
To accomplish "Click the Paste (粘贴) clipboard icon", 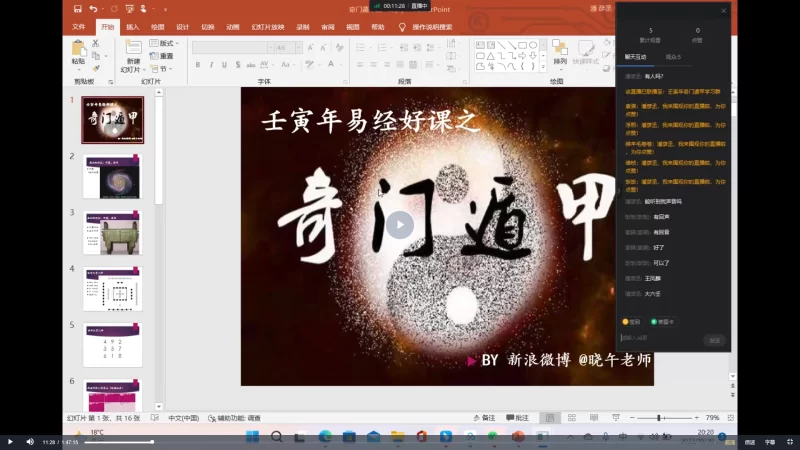I will pos(78,50).
